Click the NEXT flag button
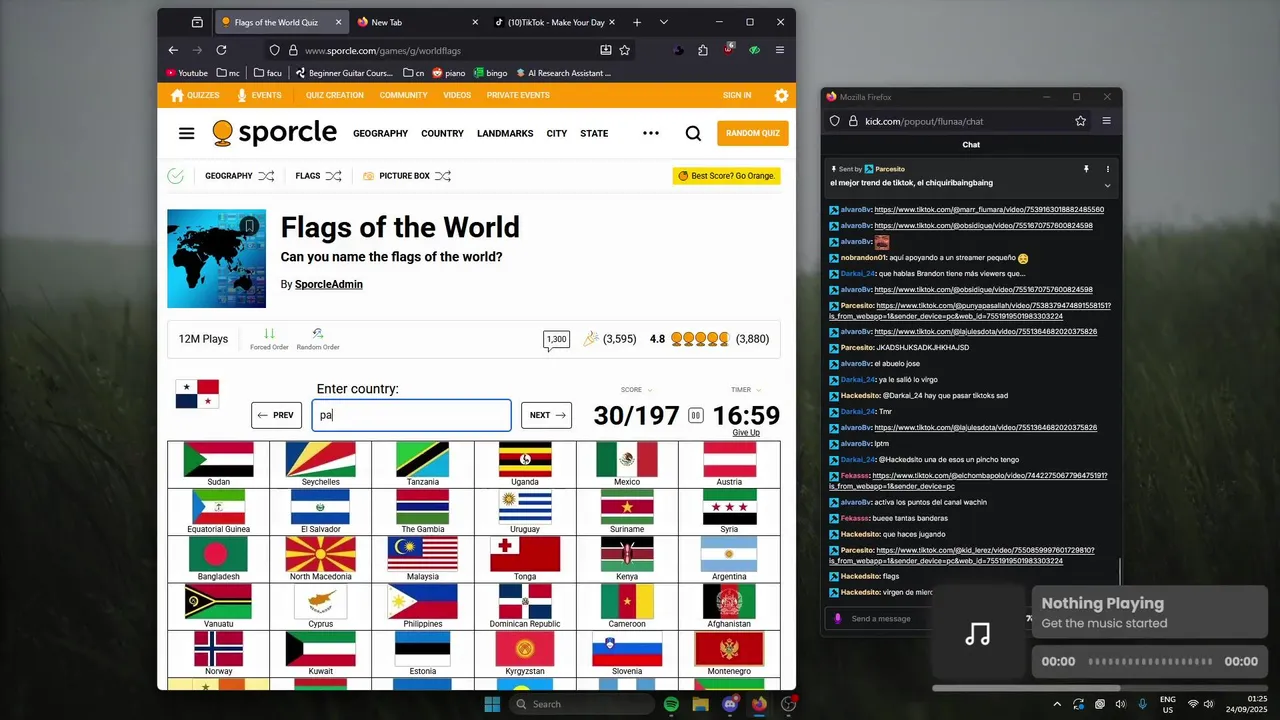 547,415
